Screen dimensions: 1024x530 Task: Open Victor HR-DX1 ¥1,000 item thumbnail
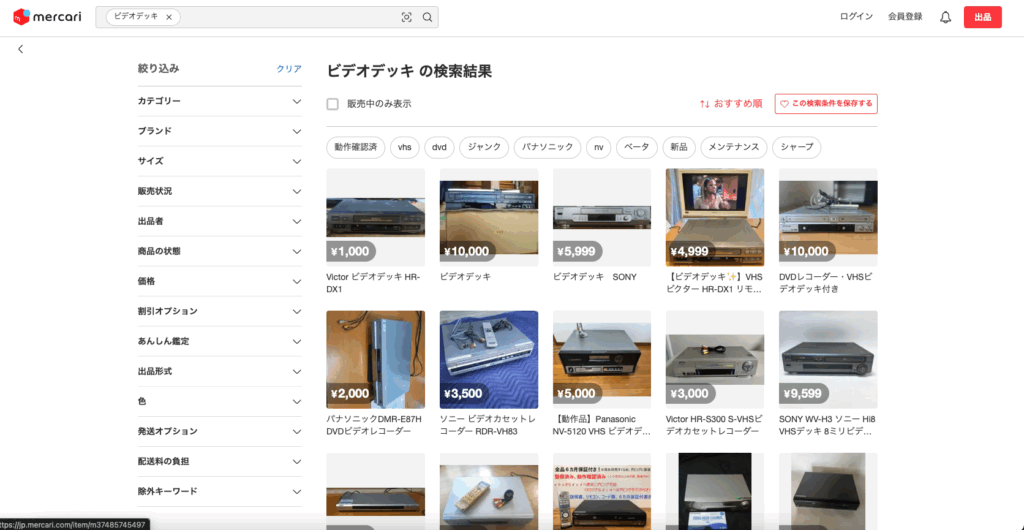pyautogui.click(x=376, y=217)
